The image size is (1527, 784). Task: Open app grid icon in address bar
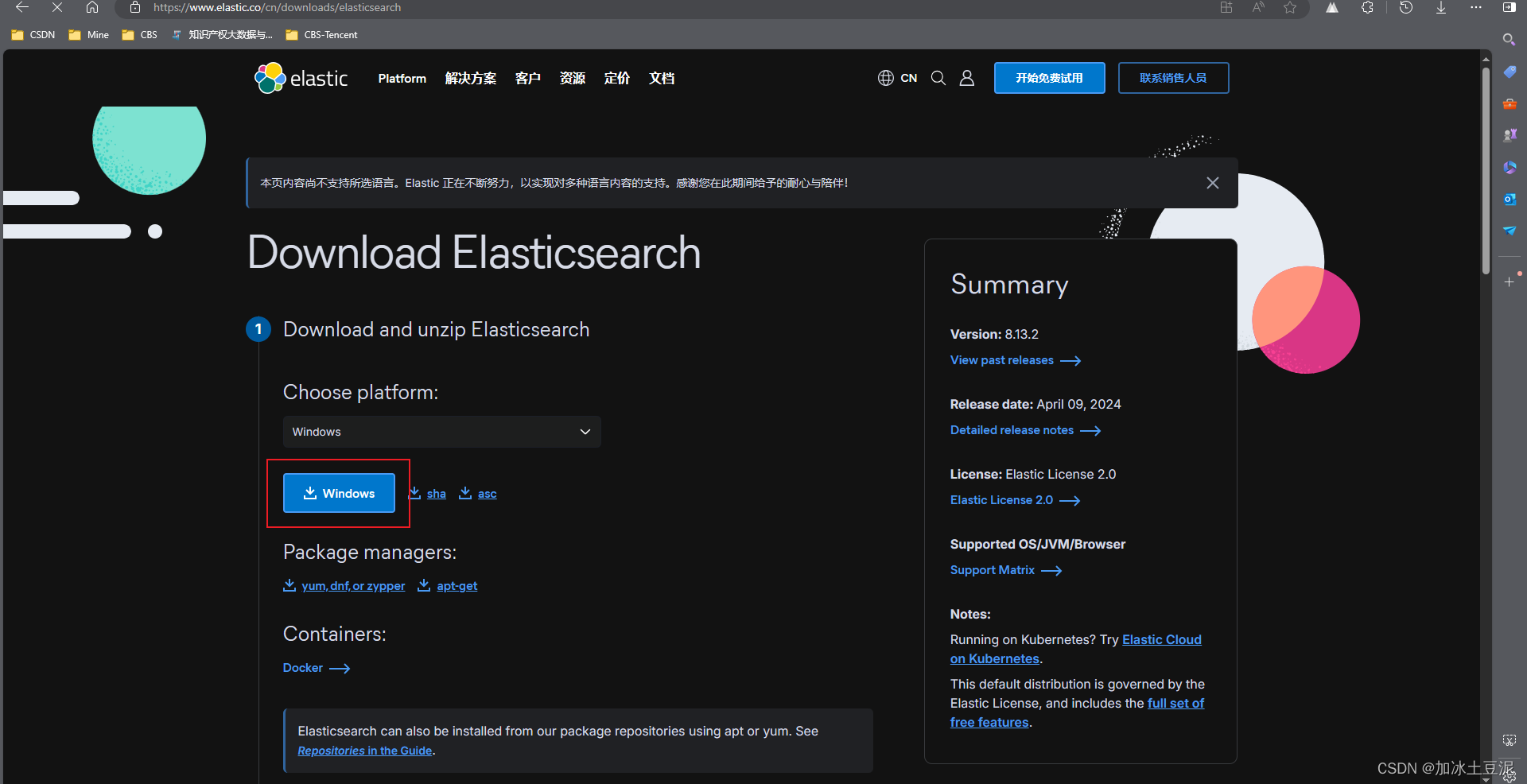(x=1226, y=7)
